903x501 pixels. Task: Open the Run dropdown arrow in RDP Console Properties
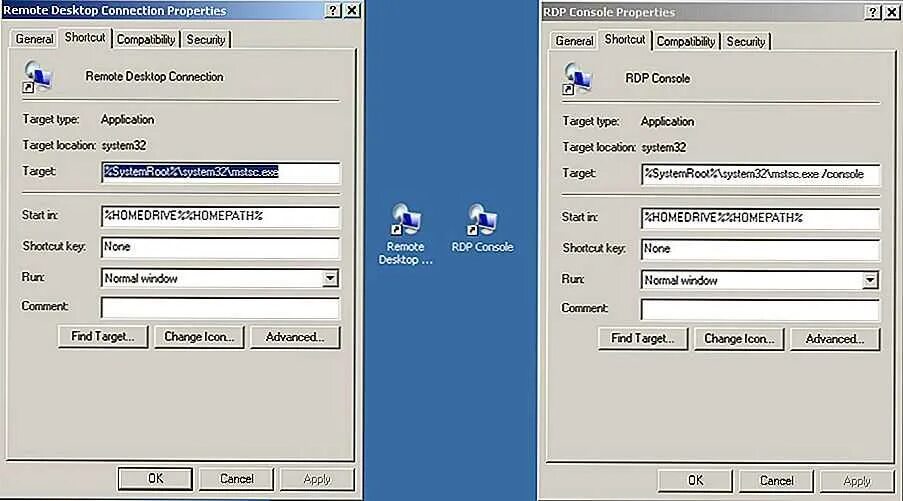870,280
